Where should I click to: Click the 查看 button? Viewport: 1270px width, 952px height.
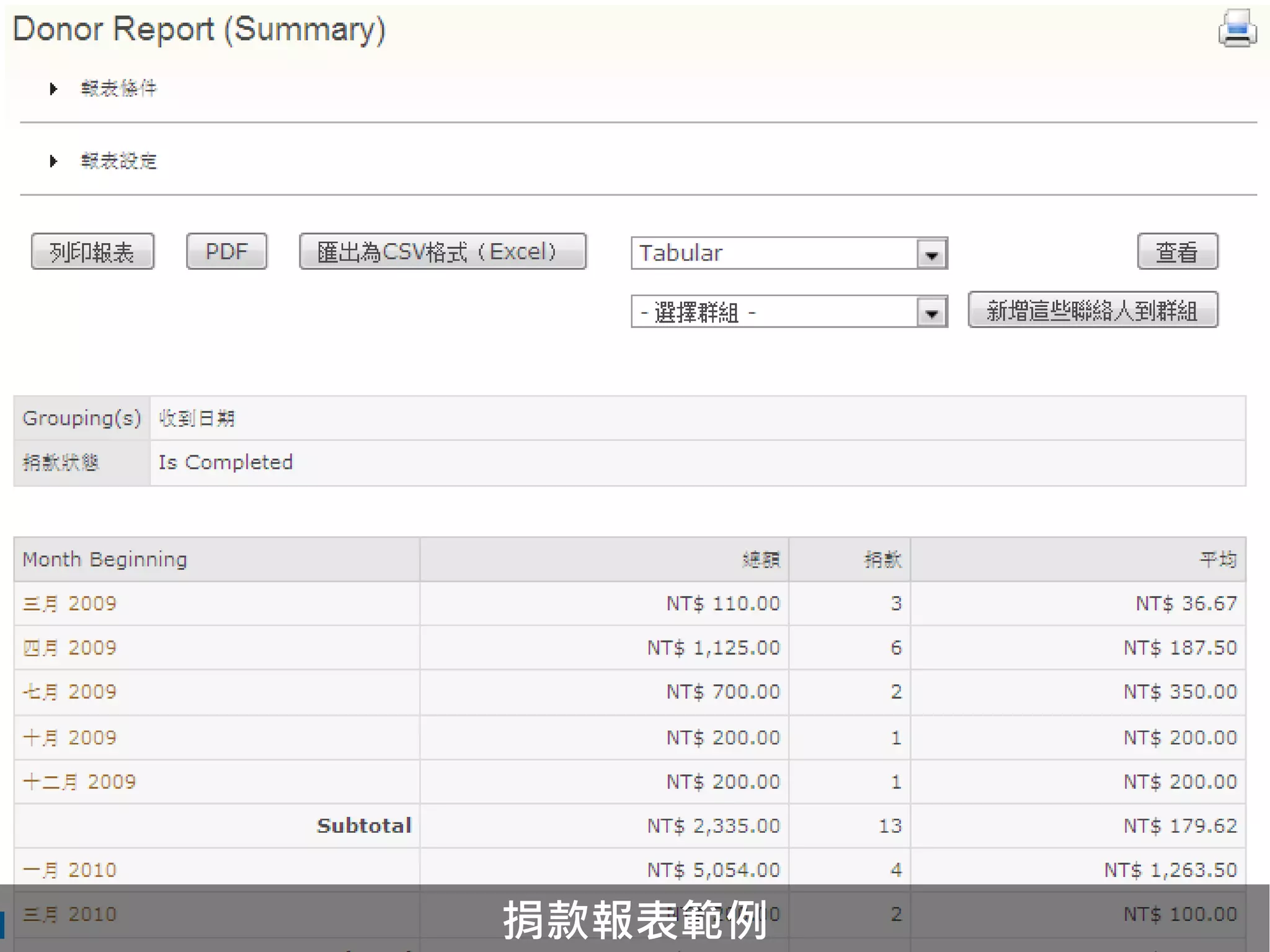tap(1177, 252)
